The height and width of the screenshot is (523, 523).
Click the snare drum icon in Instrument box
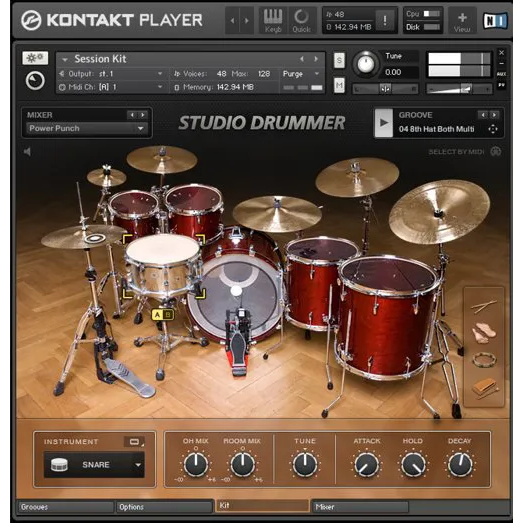click(59, 465)
